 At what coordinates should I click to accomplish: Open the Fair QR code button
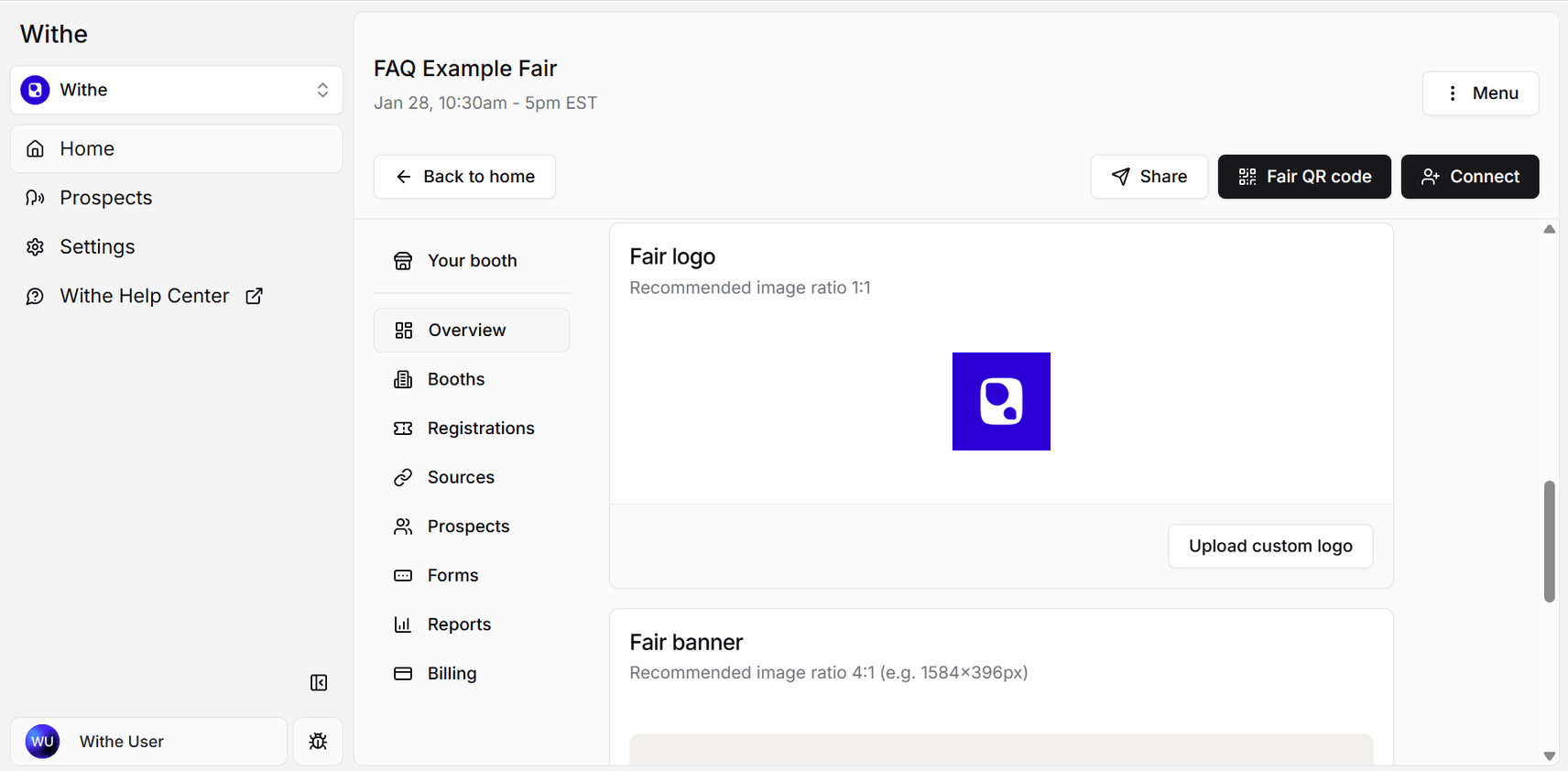(x=1304, y=177)
